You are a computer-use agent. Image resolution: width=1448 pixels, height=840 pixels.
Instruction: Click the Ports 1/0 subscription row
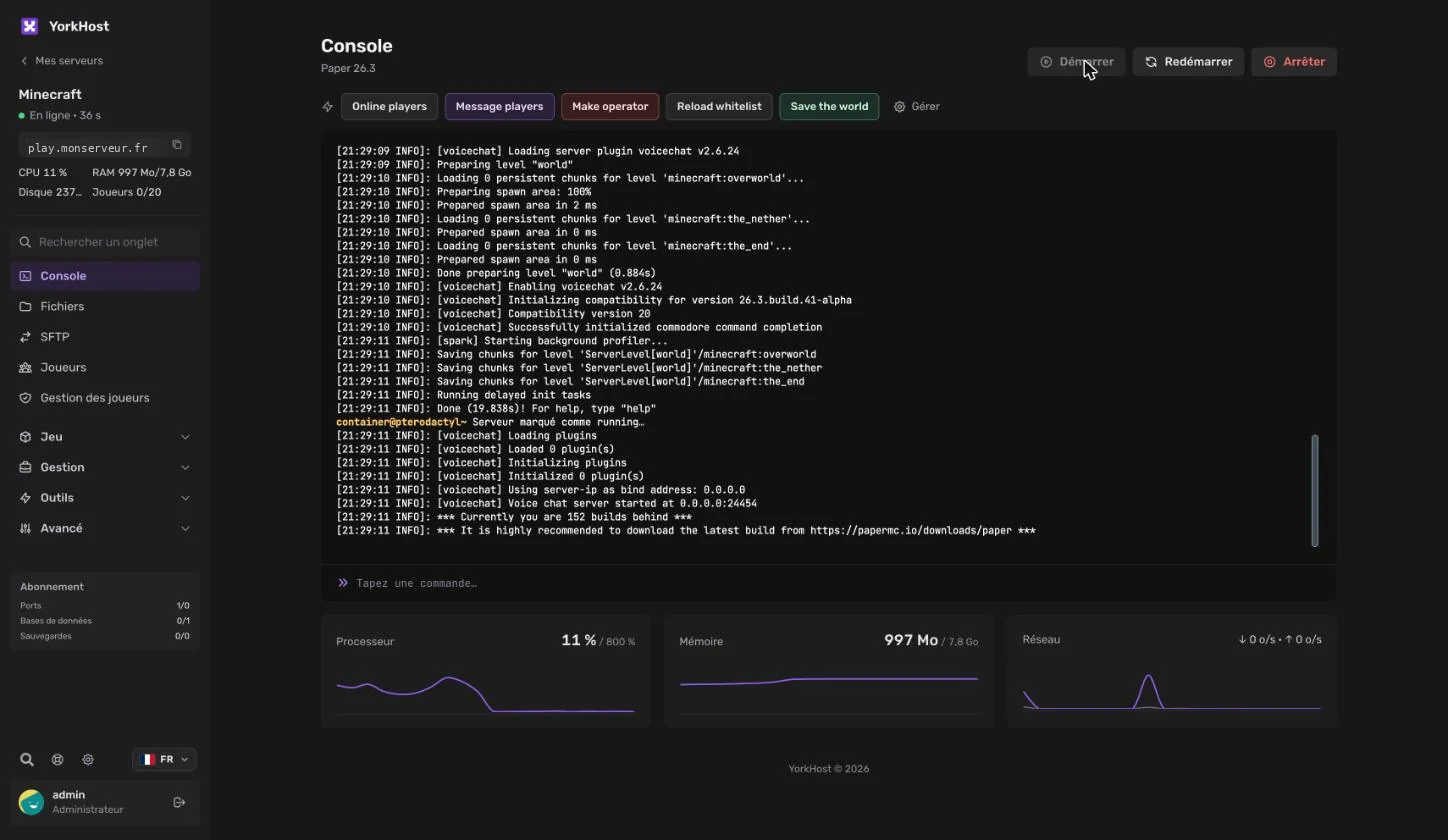click(x=105, y=606)
